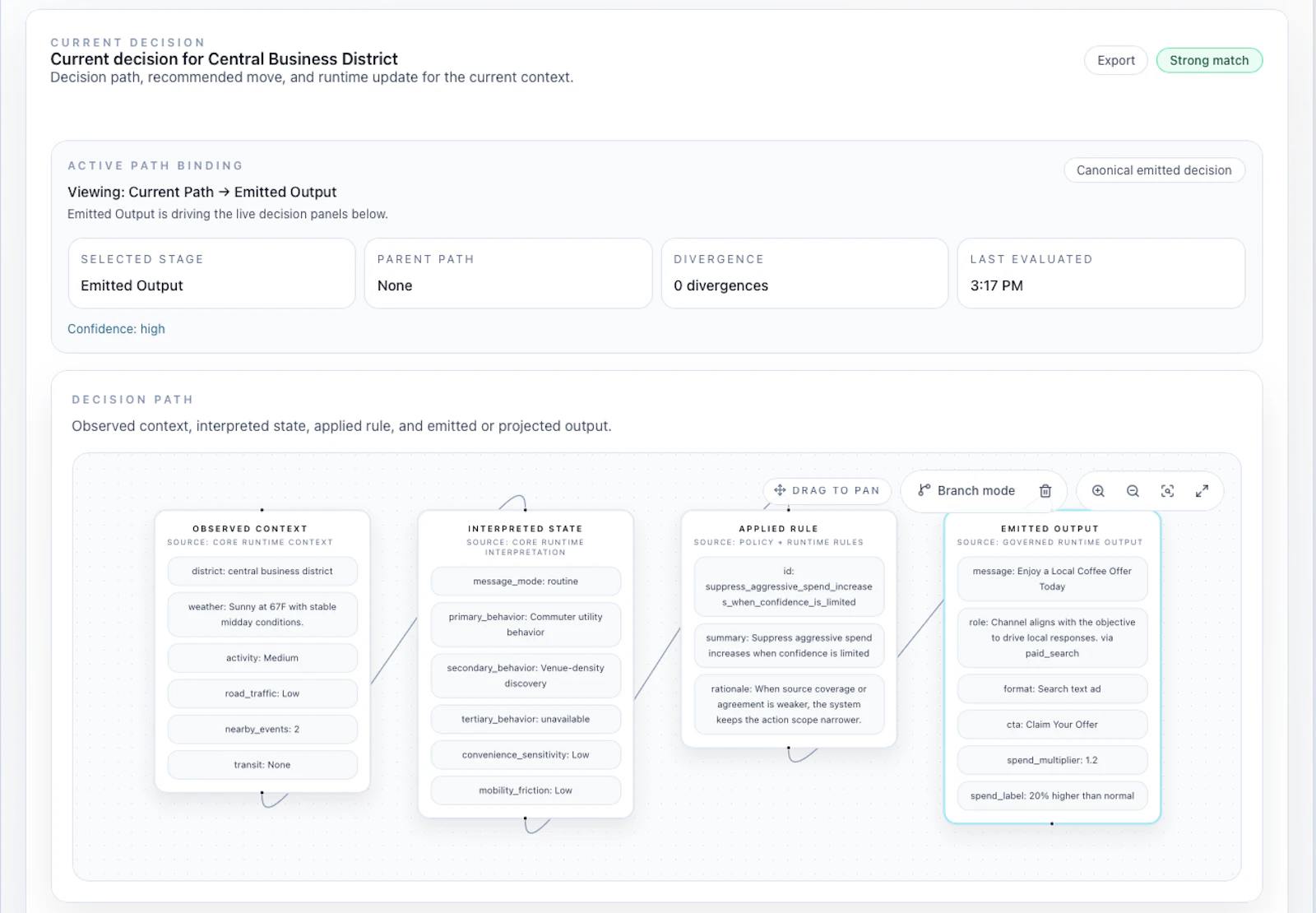Select the Parent Path card
The image size is (1316, 913).
coord(508,273)
